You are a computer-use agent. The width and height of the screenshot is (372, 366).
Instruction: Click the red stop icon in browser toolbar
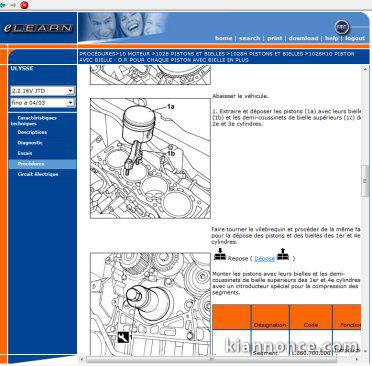pyautogui.click(x=24, y=5)
